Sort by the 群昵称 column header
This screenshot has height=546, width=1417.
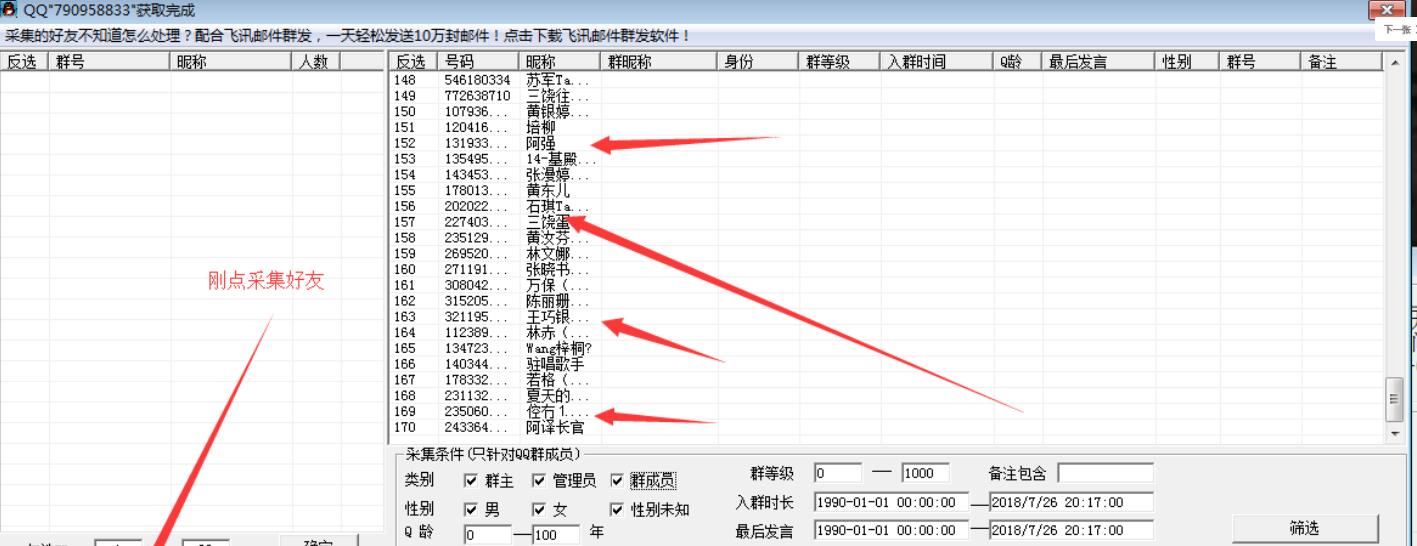(660, 62)
